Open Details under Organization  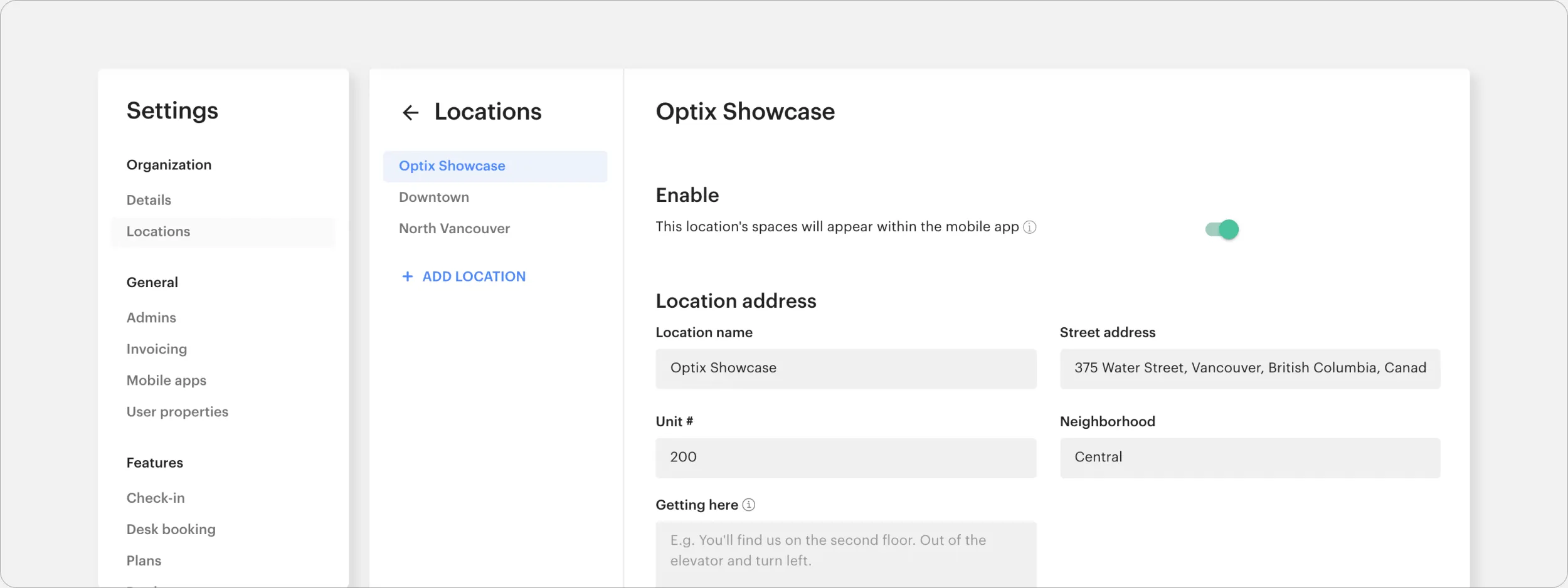pyautogui.click(x=149, y=200)
